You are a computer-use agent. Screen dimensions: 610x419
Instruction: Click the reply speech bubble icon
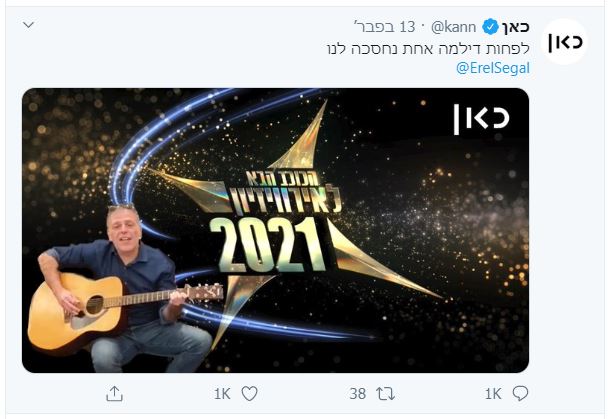(519, 393)
